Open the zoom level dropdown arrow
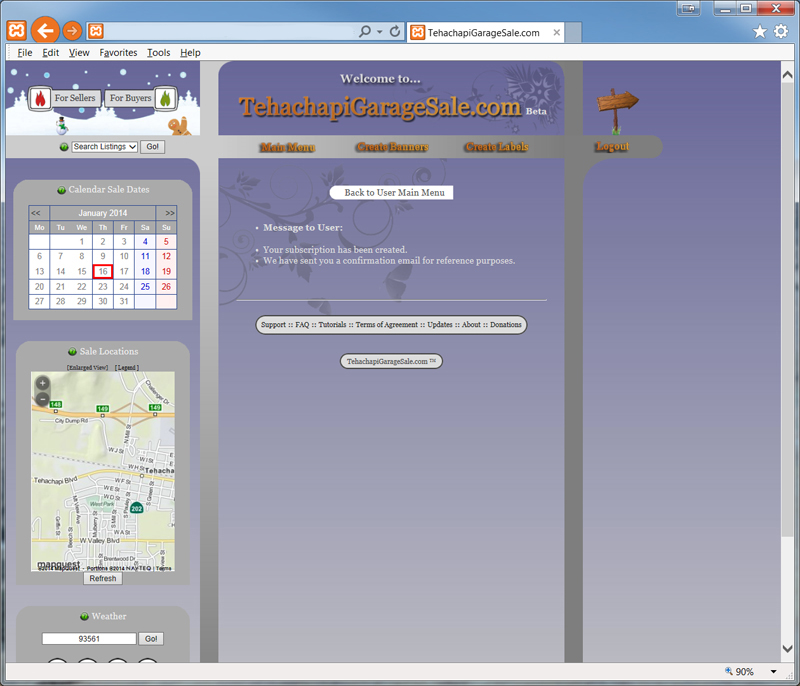800x686 pixels. pyautogui.click(x=773, y=672)
